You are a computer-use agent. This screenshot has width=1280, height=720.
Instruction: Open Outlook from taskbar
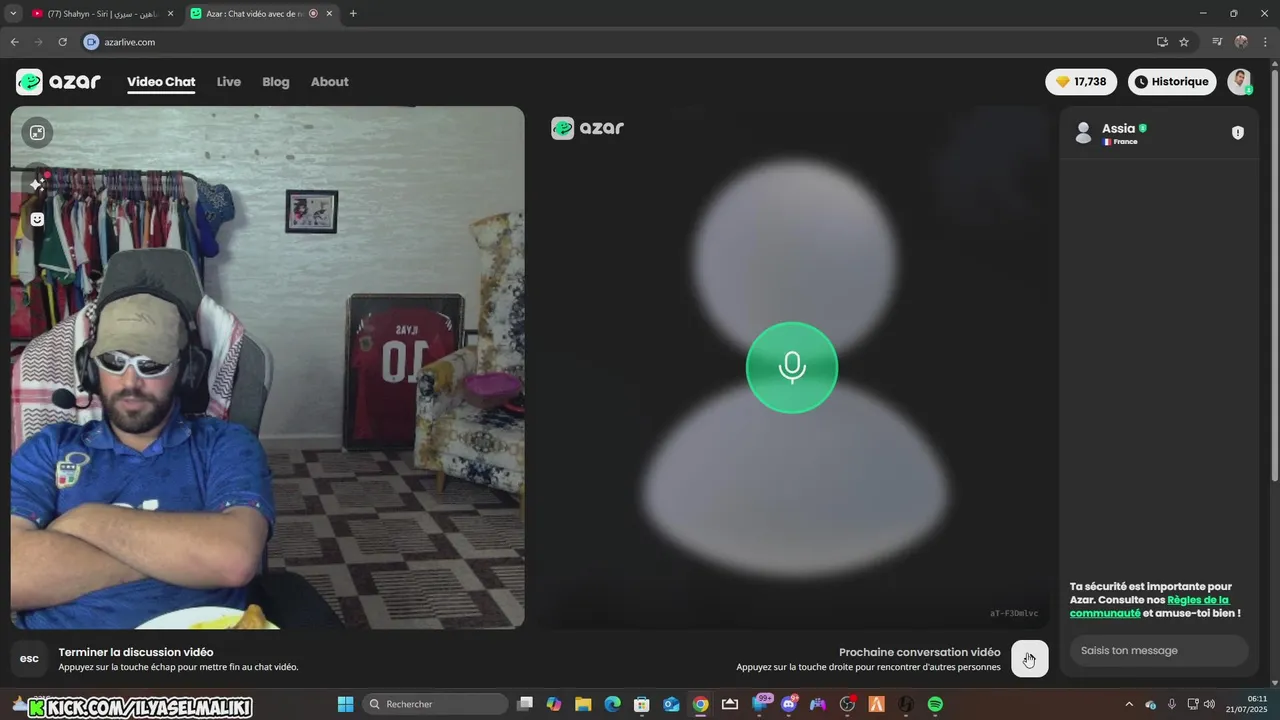[671, 704]
